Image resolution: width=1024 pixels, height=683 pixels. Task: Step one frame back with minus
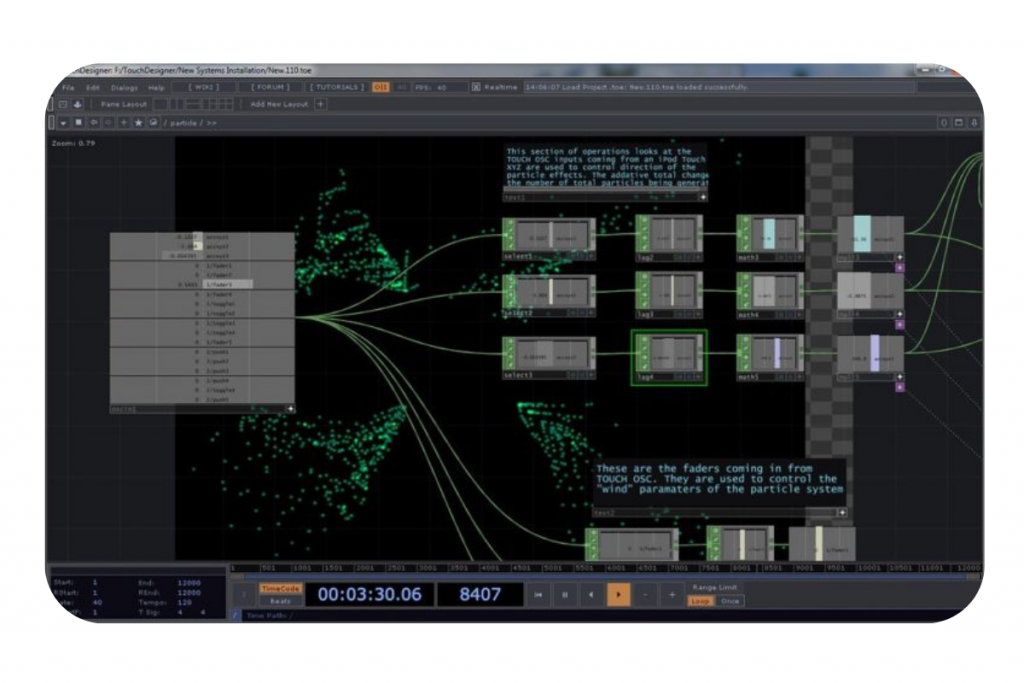pos(645,594)
